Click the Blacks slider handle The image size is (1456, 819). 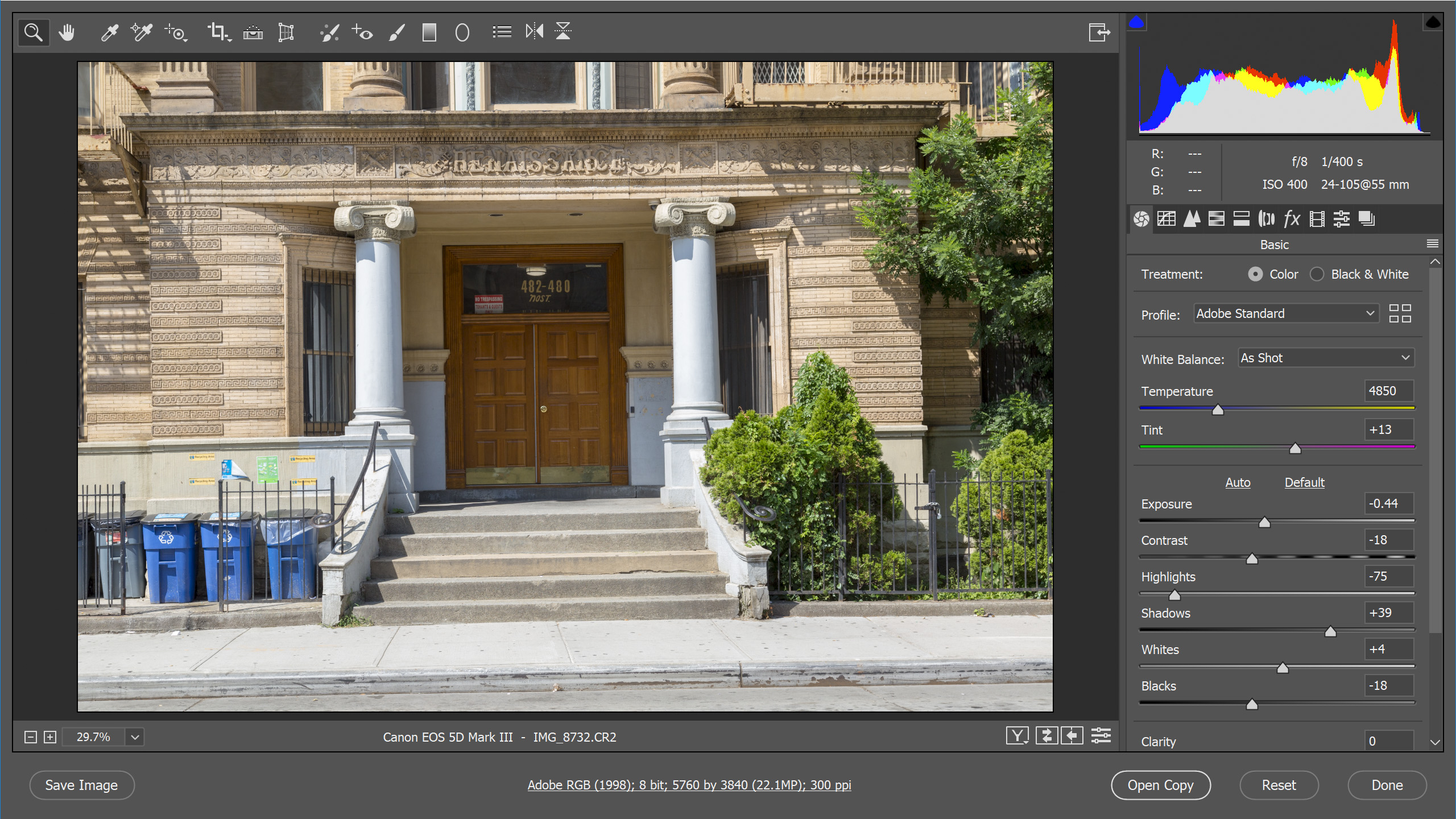click(1252, 705)
